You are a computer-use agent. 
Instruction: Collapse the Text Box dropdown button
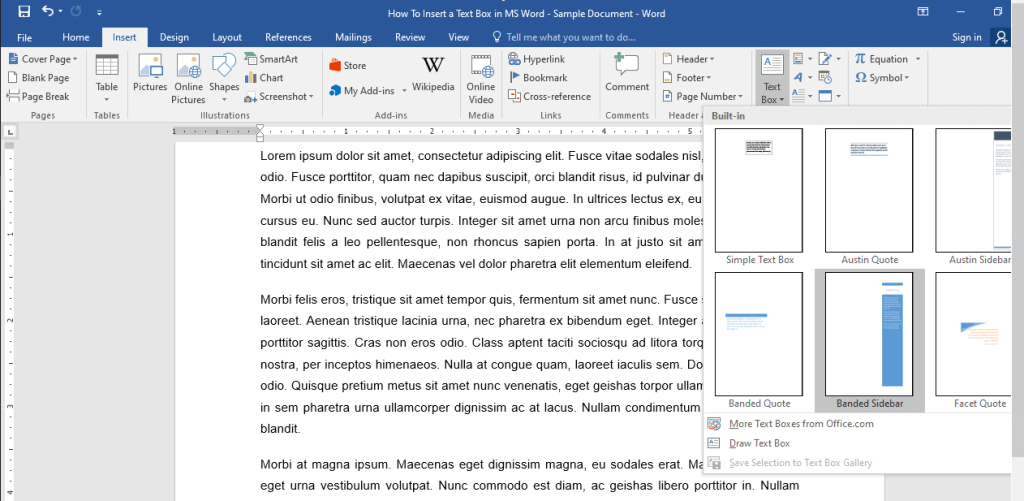pos(772,79)
